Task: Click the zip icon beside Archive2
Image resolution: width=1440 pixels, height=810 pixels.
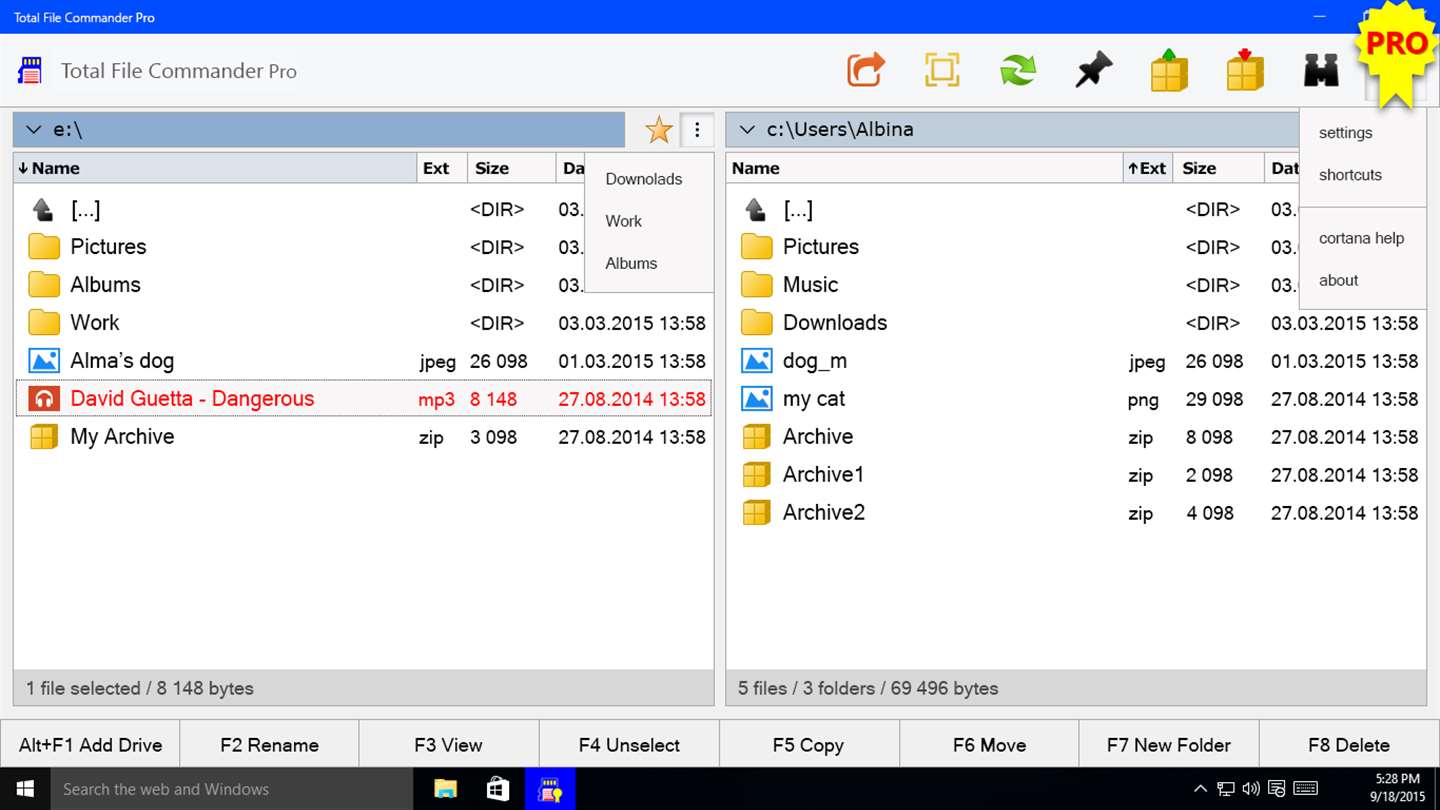Action: [x=757, y=513]
